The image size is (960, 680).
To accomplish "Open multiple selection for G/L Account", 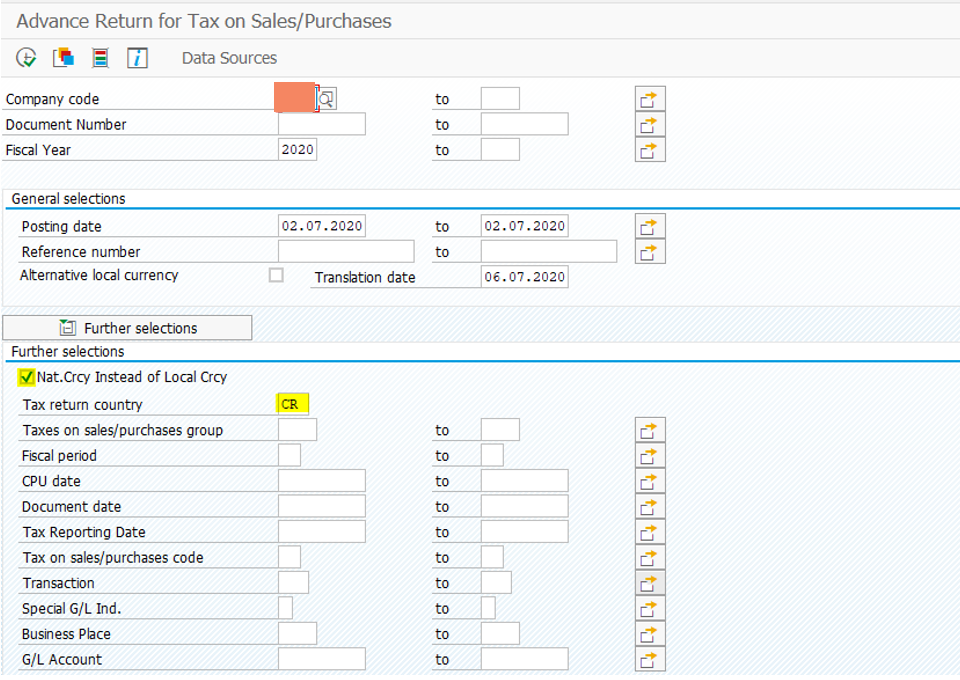I will [650, 660].
